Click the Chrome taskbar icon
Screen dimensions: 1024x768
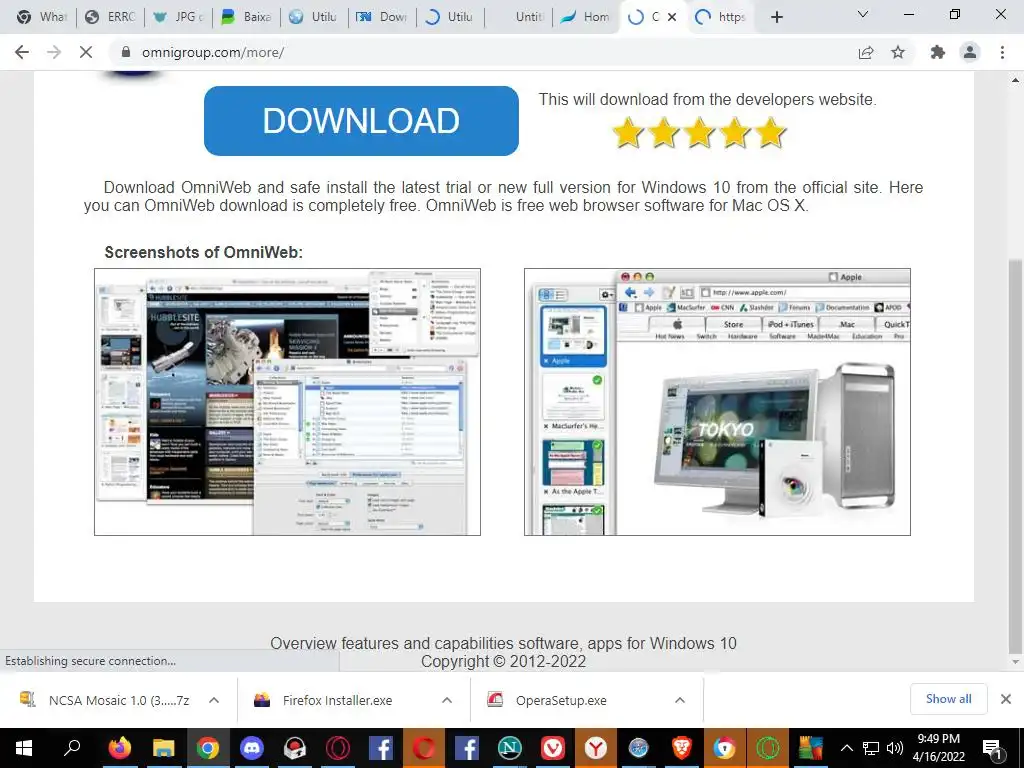pos(208,748)
